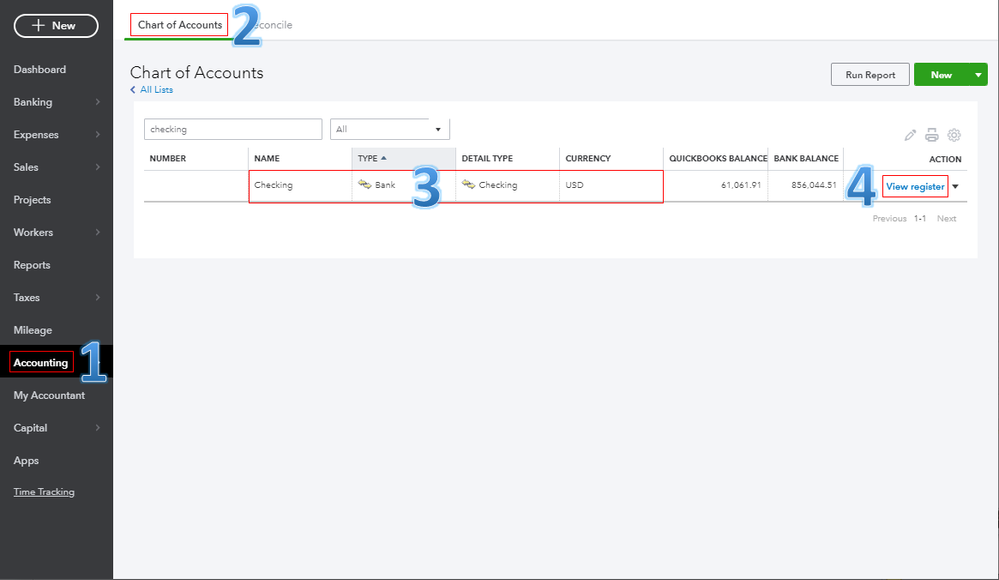Image resolution: width=999 pixels, height=580 pixels.
Task: Open Reports in the sidebar
Action: [32, 265]
